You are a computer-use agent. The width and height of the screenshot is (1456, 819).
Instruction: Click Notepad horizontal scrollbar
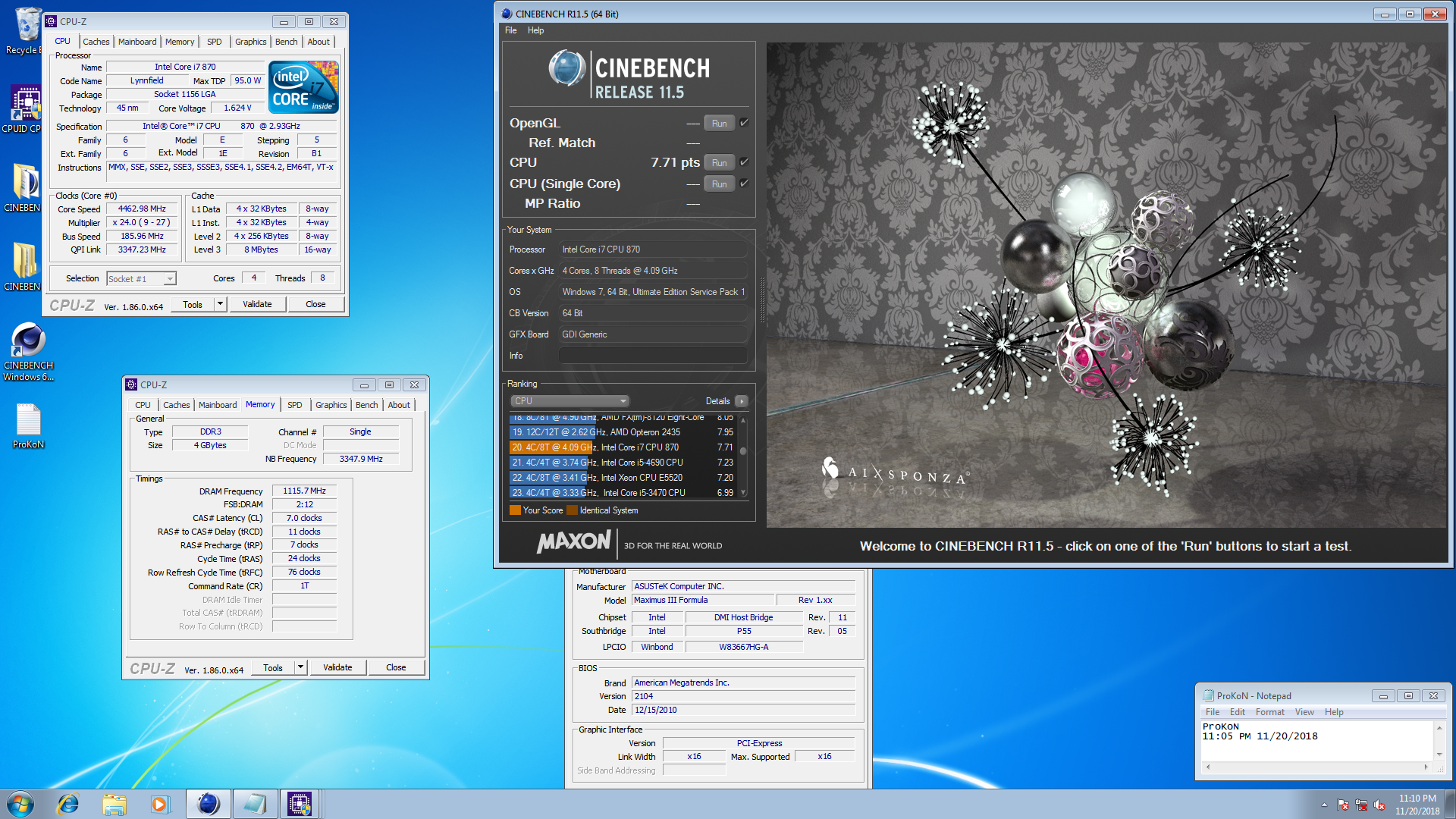(x=1316, y=767)
